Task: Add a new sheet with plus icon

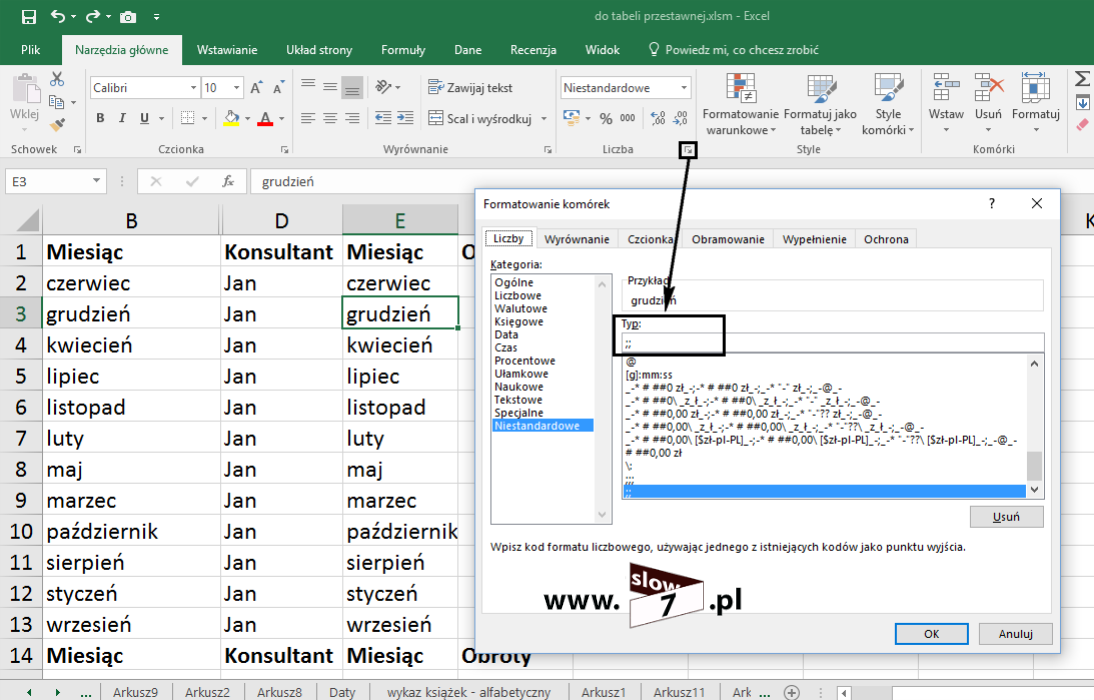Action: point(791,692)
